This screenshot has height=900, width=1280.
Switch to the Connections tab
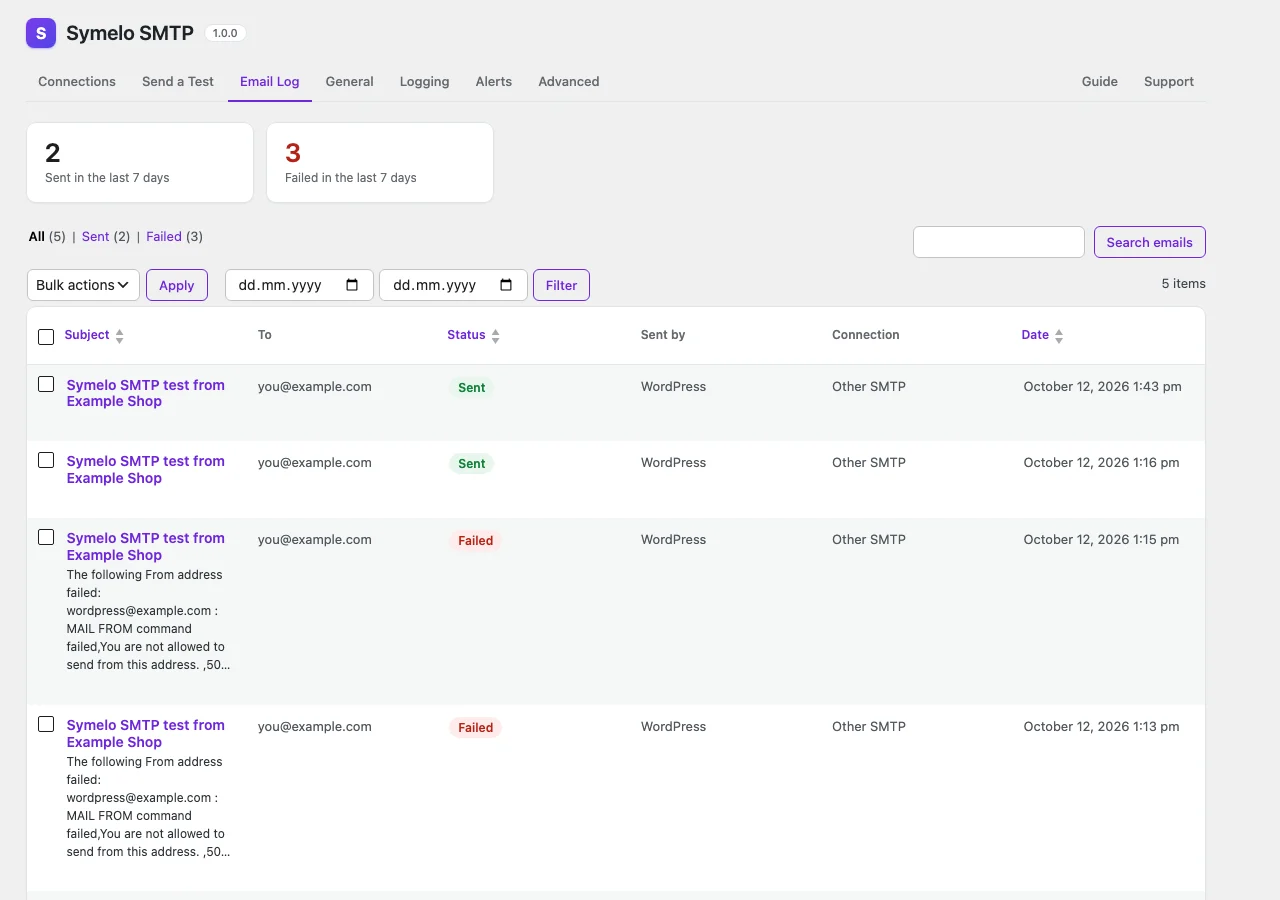click(77, 82)
